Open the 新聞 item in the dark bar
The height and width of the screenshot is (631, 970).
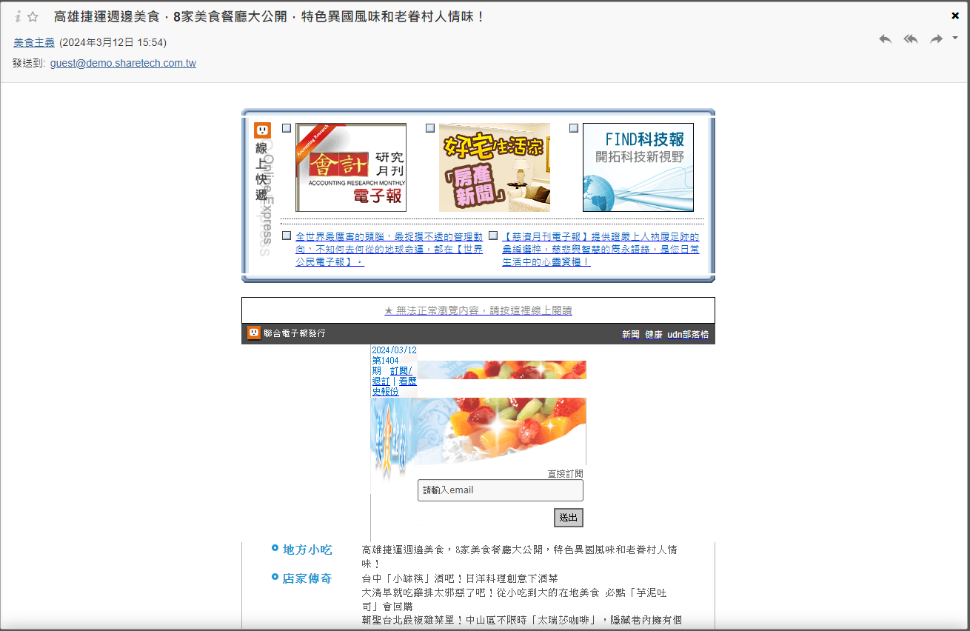click(x=630, y=334)
